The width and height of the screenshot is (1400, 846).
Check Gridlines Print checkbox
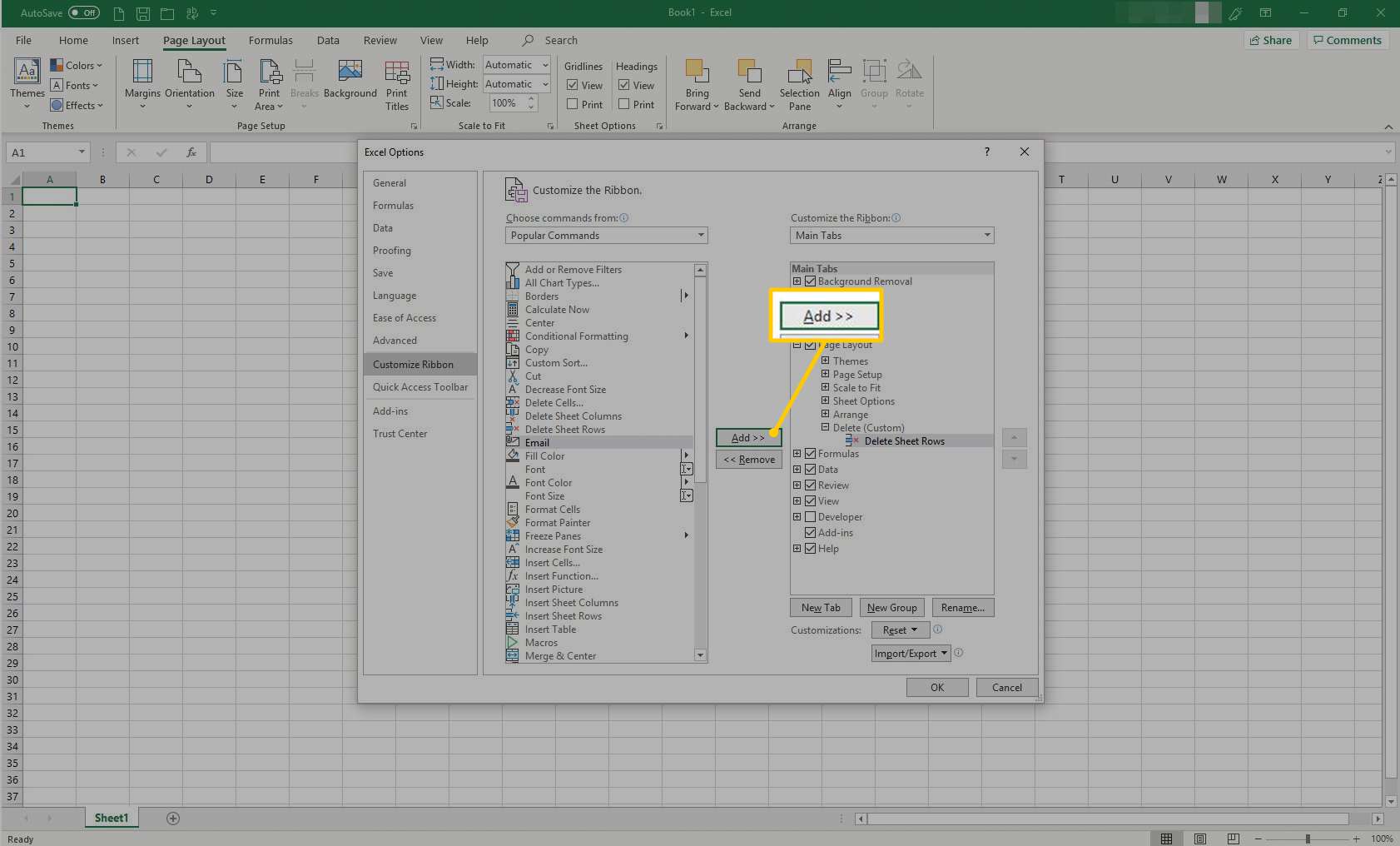(573, 104)
